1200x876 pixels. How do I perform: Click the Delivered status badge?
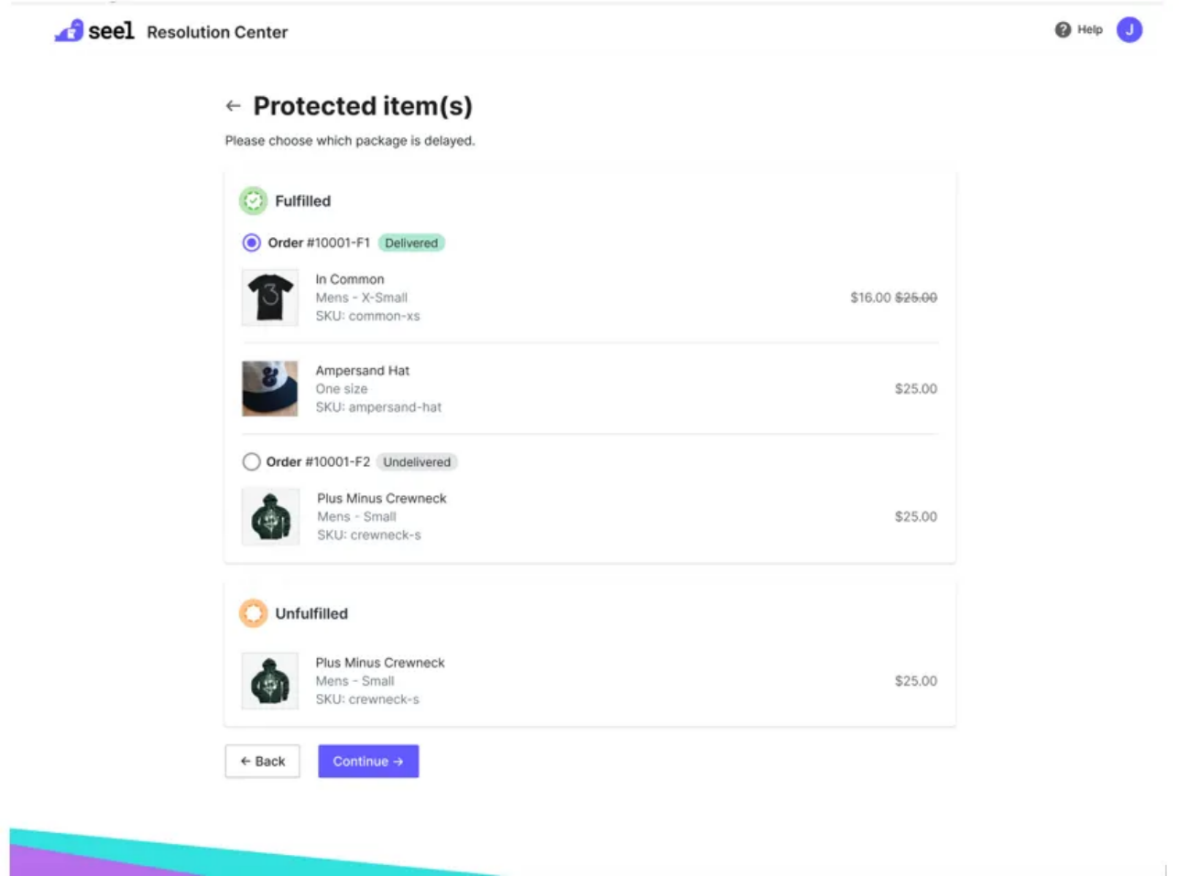tap(411, 243)
